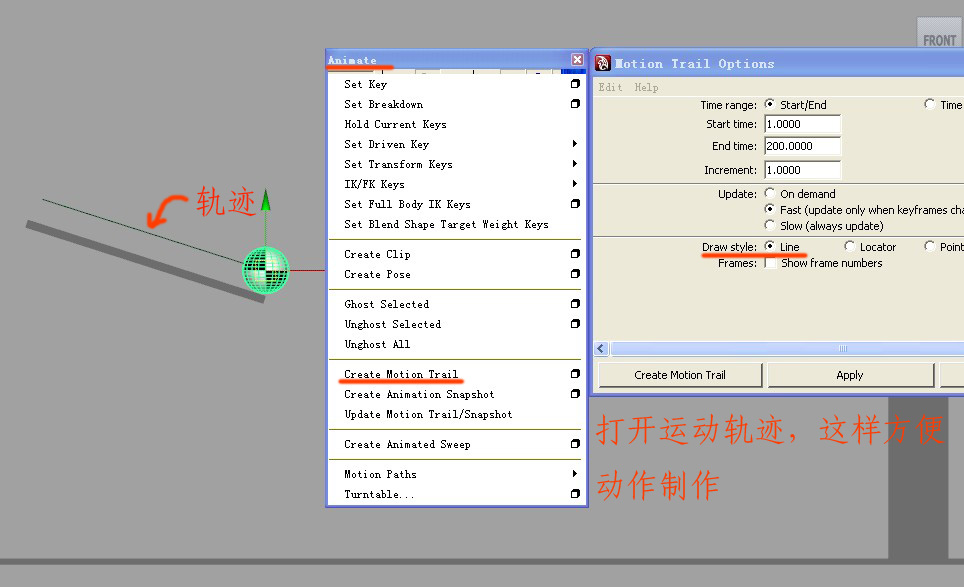Choose Slow (always update) option
The width and height of the screenshot is (964, 587).
tap(769, 225)
